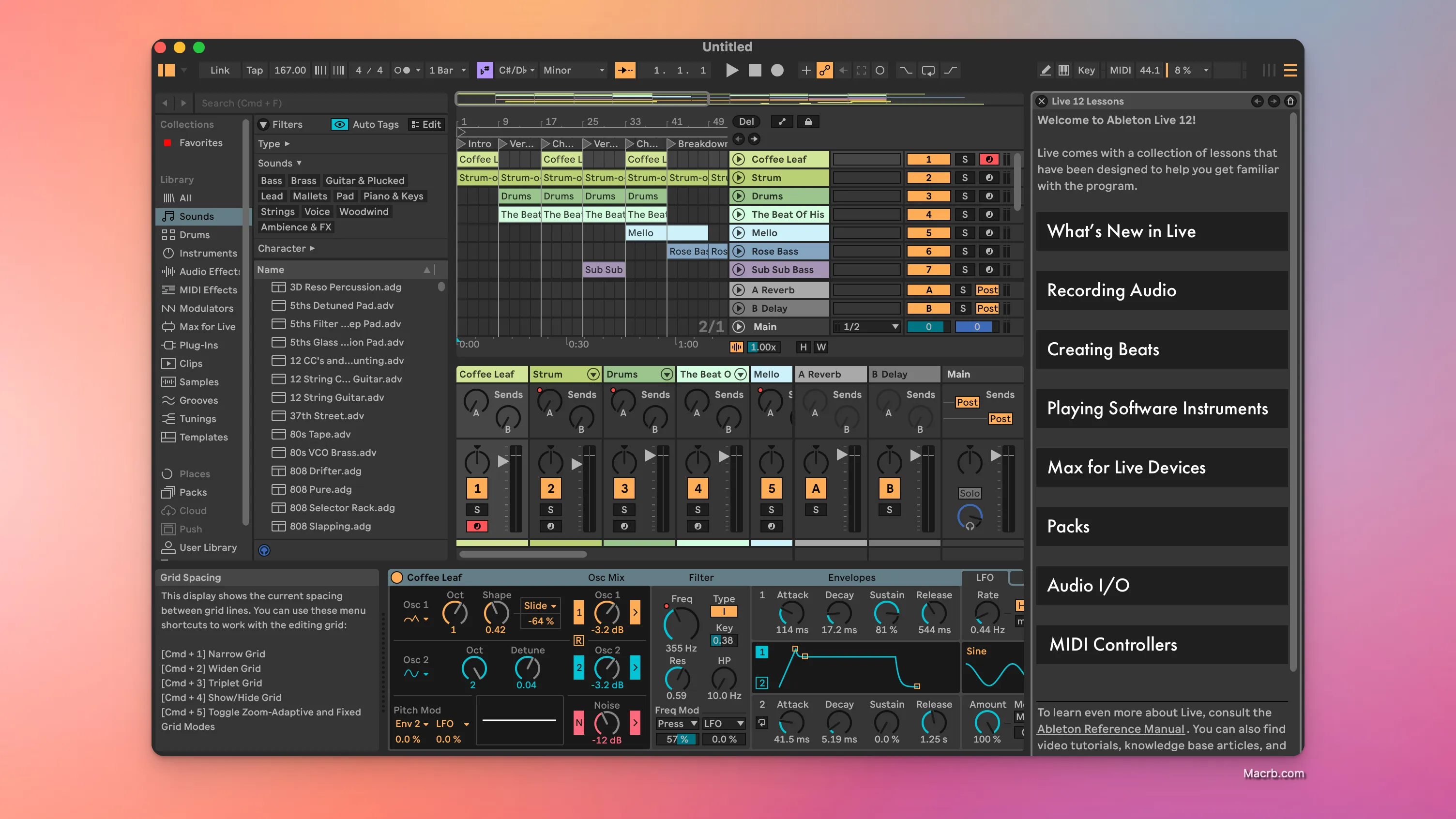Toggle Automation Arm link icon
The height and width of the screenshot is (819, 1456).
pos(825,70)
